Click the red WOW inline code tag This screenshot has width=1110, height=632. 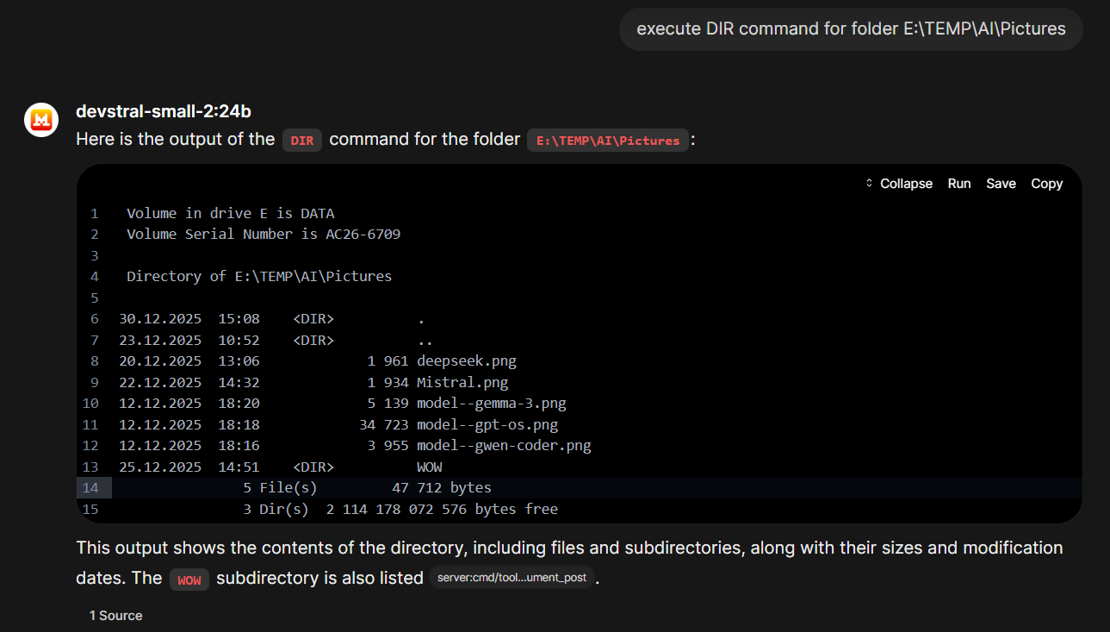click(x=189, y=580)
